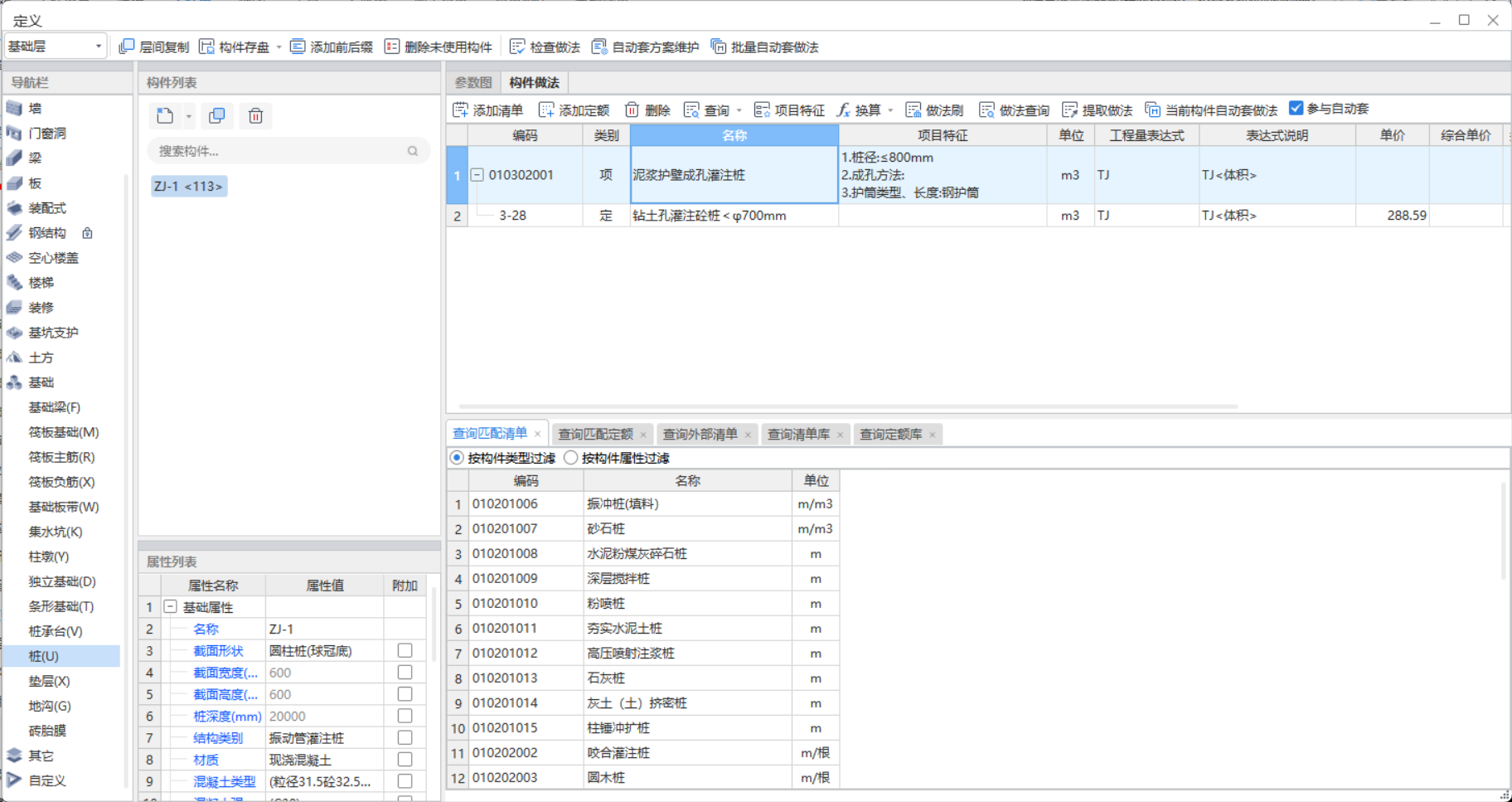
Task: Click the horizontal scrollbar under 做法 table
Action: pos(847,406)
